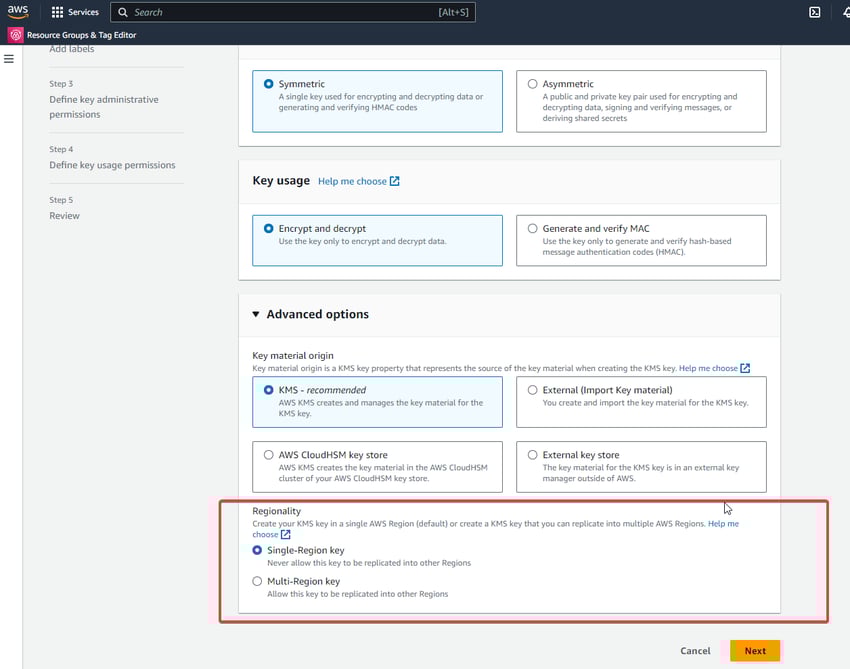Collapse the Advanced options section
This screenshot has width=850, height=669.
point(258,313)
